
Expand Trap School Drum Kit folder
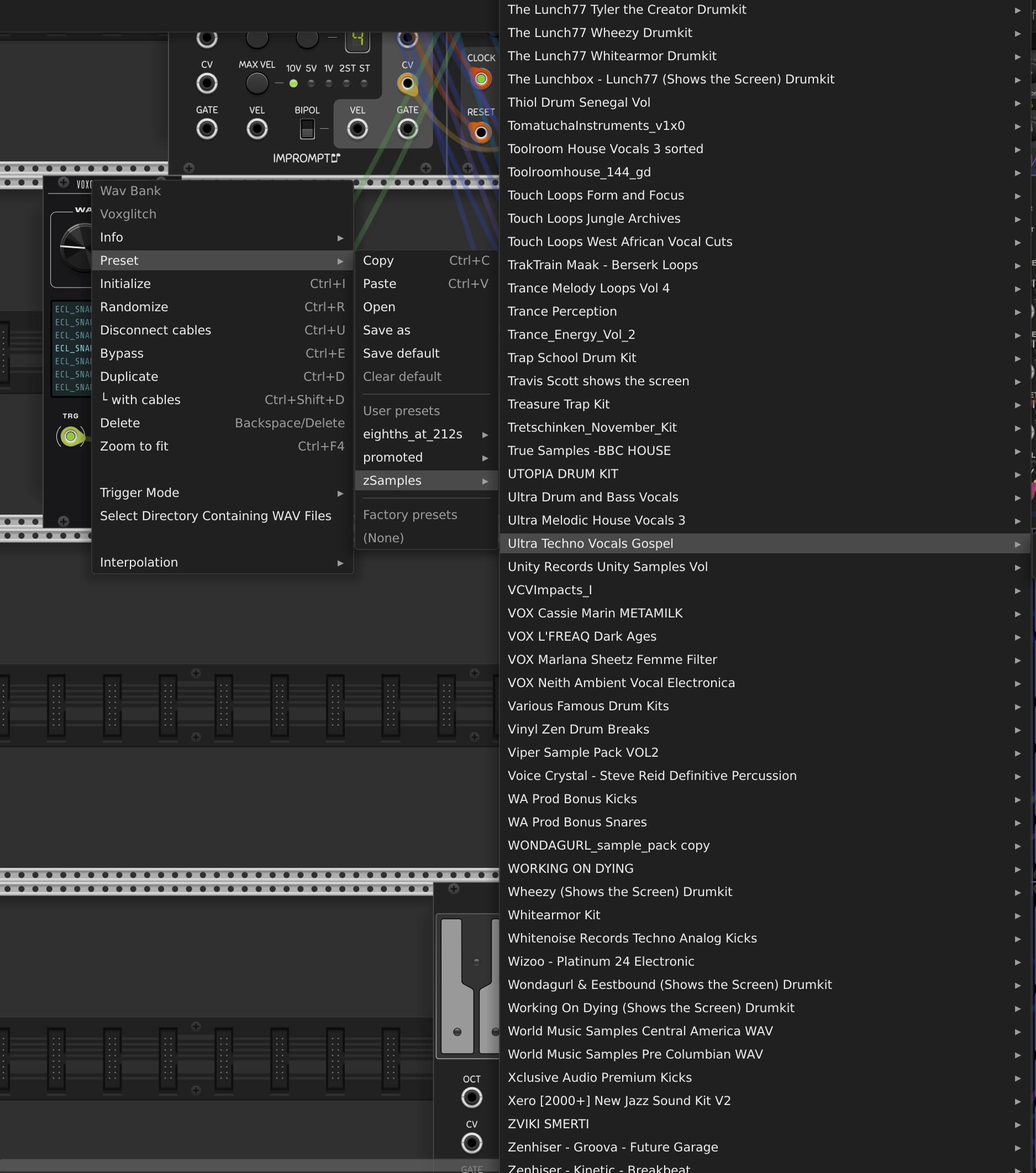(765, 358)
